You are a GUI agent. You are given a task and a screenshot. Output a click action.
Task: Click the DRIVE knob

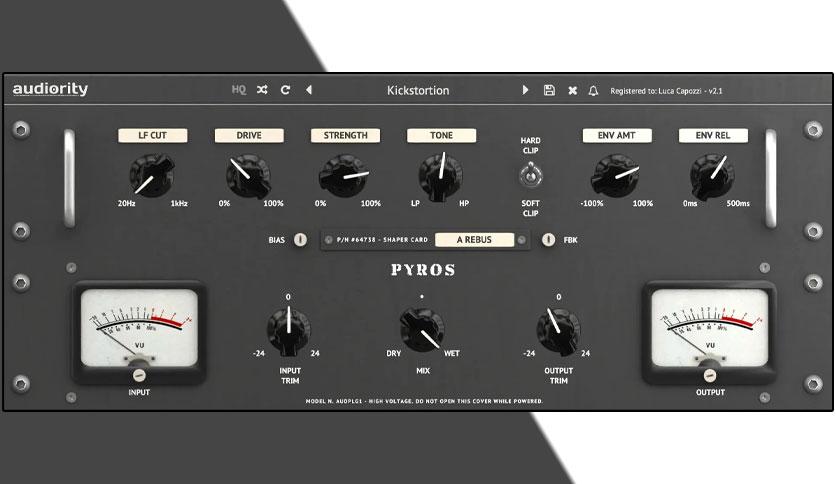tap(248, 176)
